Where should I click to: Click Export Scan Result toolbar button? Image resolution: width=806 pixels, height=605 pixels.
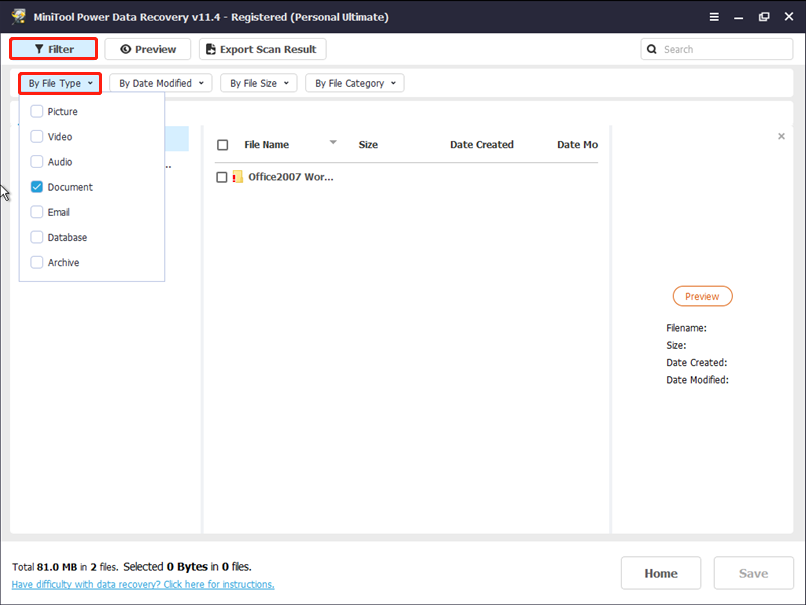click(x=262, y=49)
